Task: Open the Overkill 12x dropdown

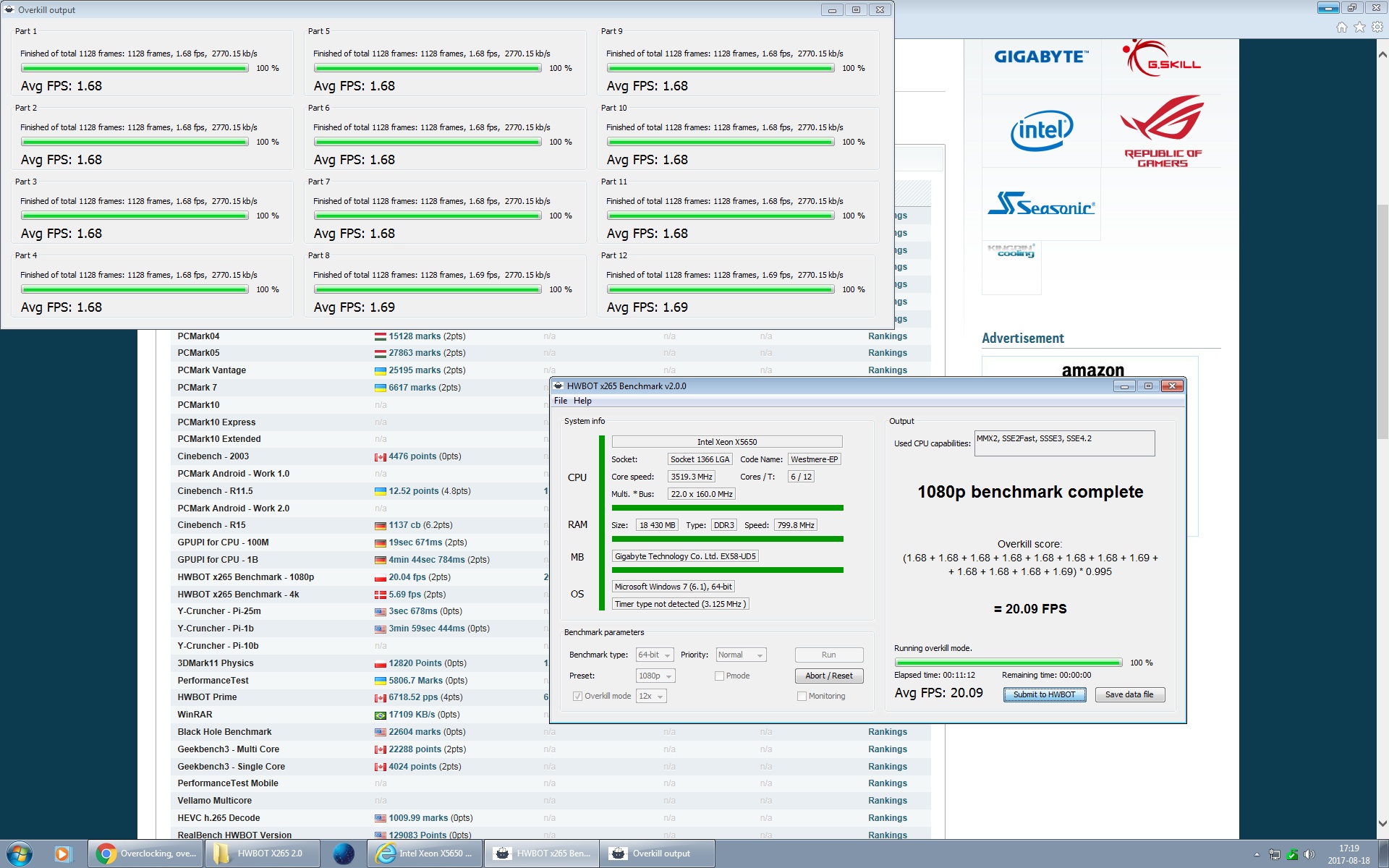Action: click(650, 696)
